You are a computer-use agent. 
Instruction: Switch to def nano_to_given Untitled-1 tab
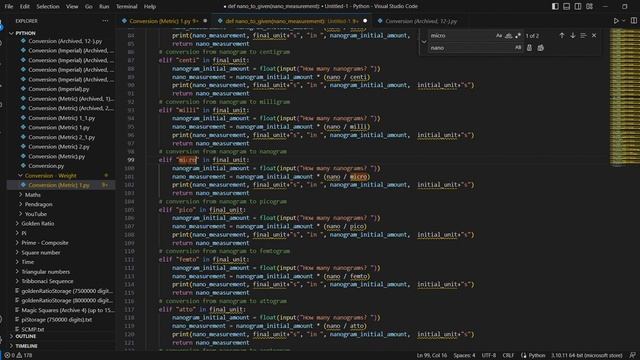click(292, 21)
